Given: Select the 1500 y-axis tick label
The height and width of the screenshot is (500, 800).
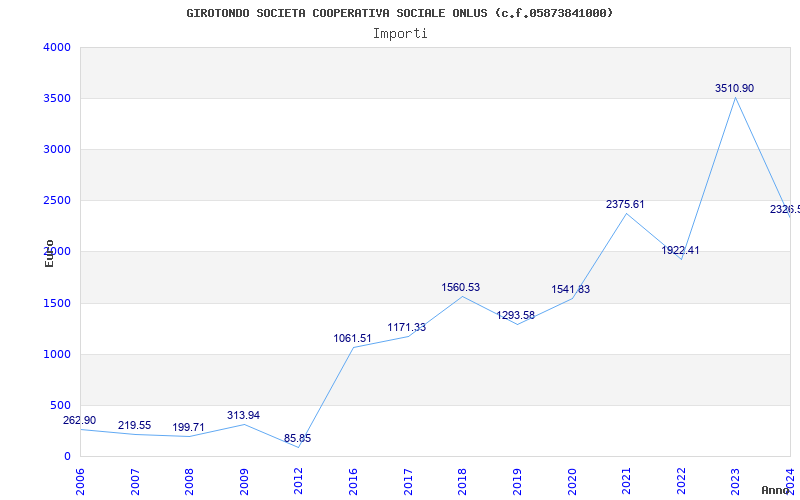Looking at the screenshot, I should tap(57, 304).
